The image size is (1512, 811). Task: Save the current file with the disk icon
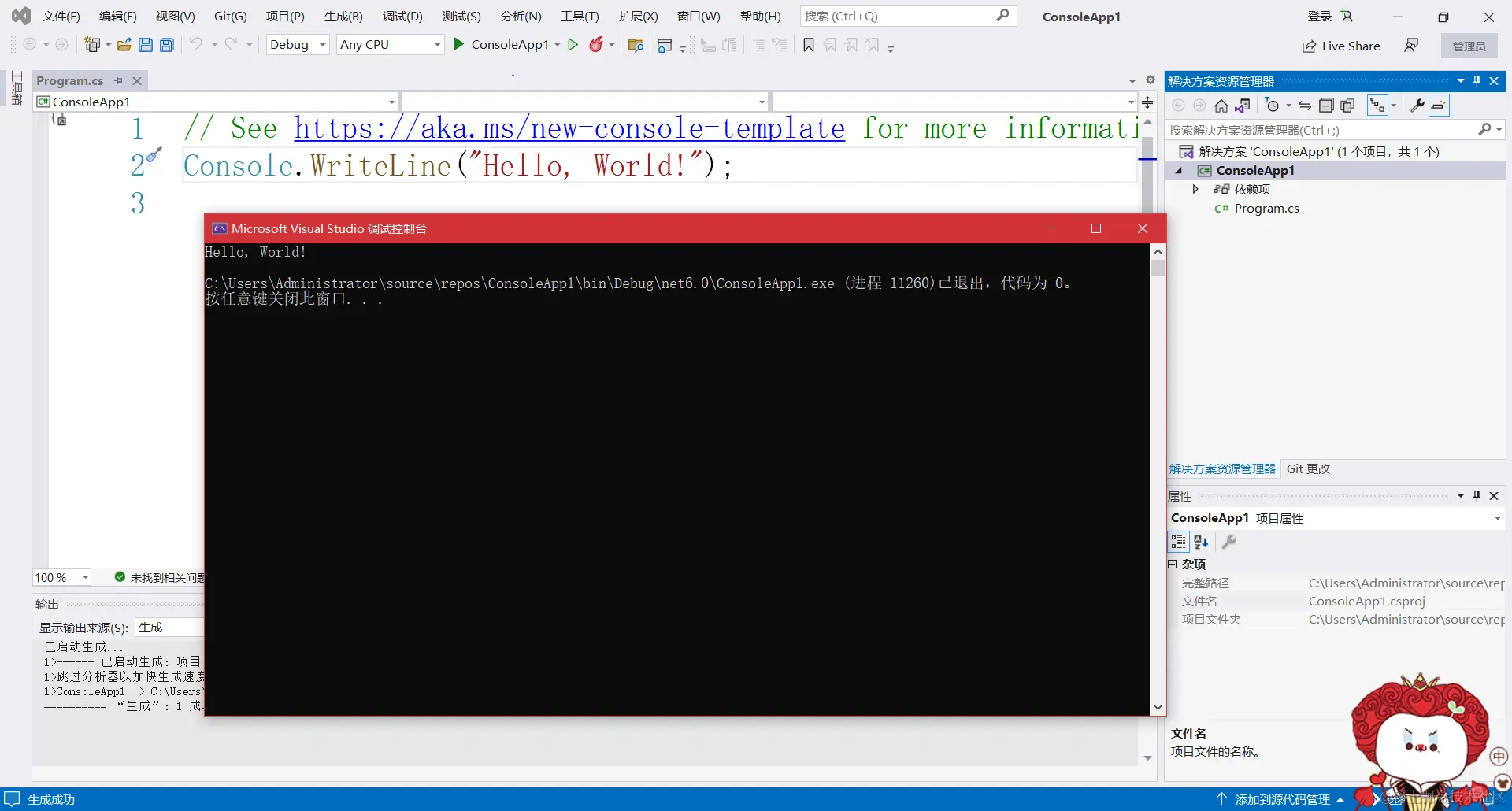pyautogui.click(x=146, y=45)
